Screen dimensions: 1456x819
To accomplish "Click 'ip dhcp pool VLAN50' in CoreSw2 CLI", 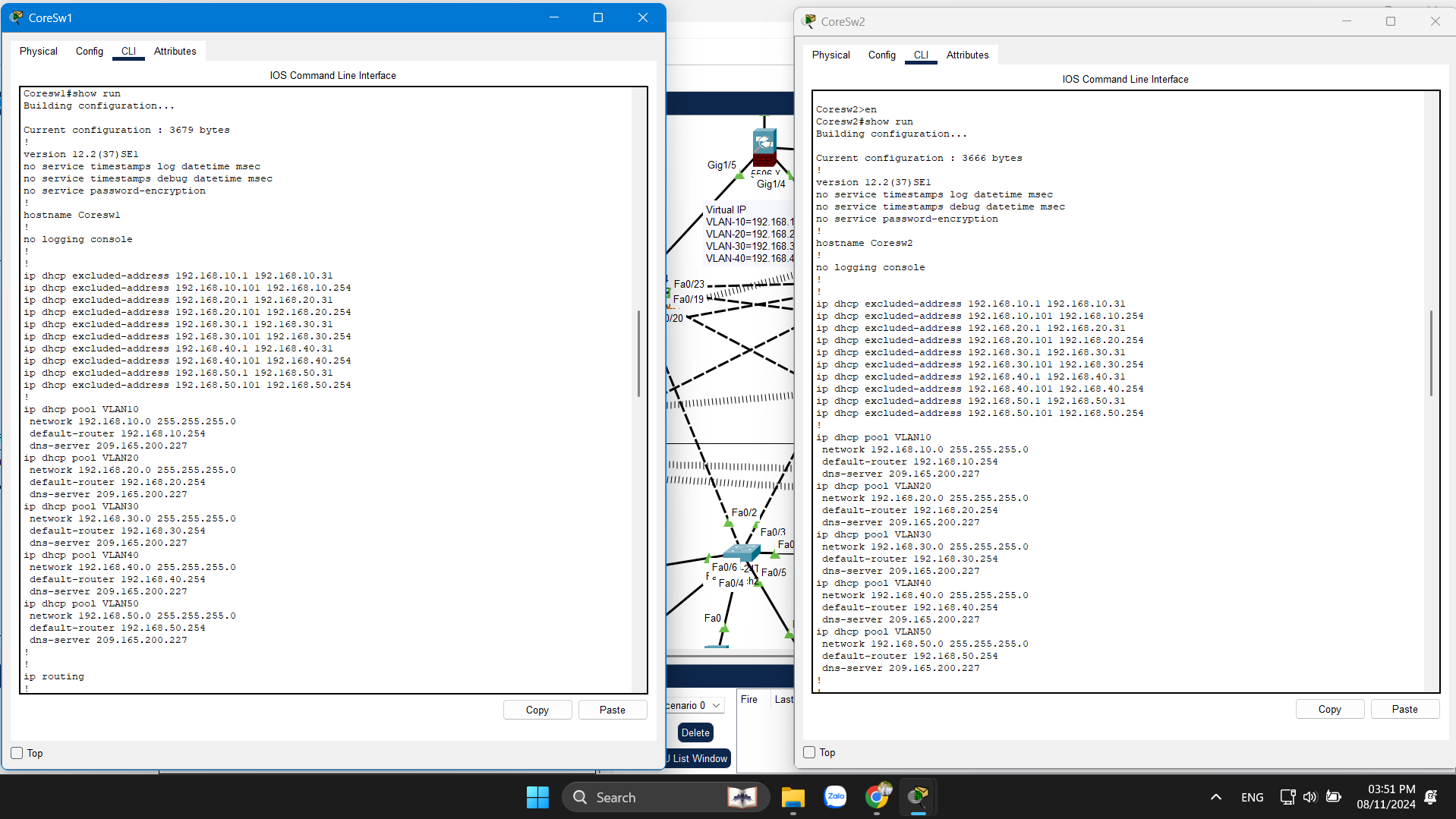I will point(874,632).
